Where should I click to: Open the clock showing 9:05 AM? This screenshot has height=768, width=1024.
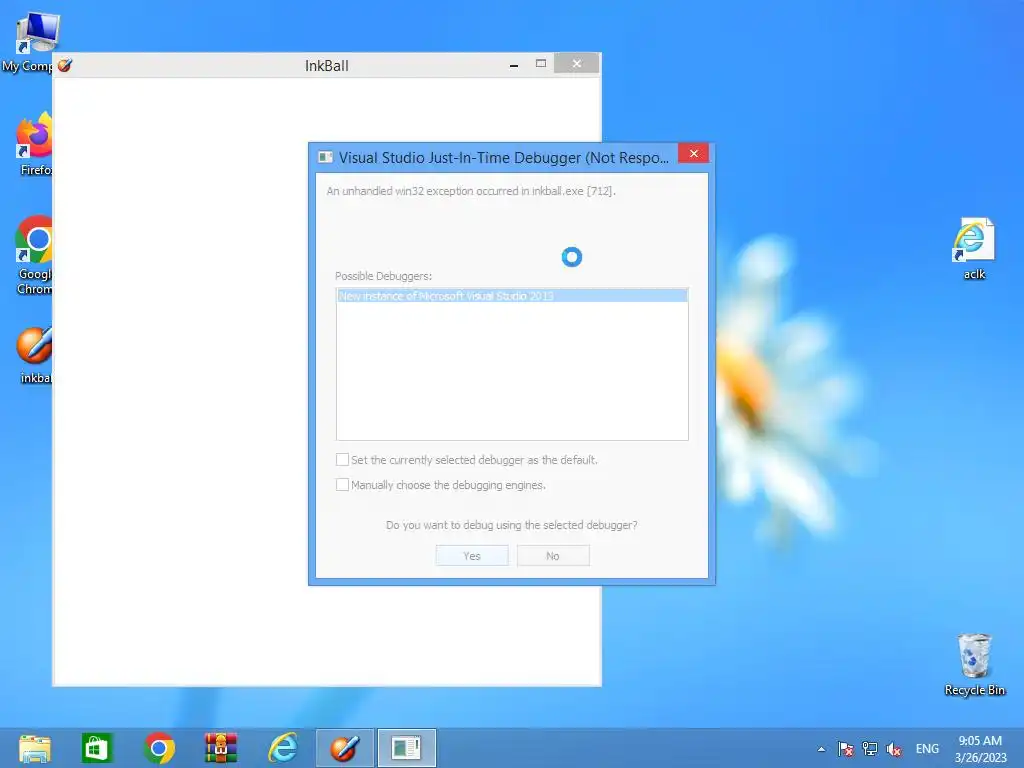tap(980, 749)
